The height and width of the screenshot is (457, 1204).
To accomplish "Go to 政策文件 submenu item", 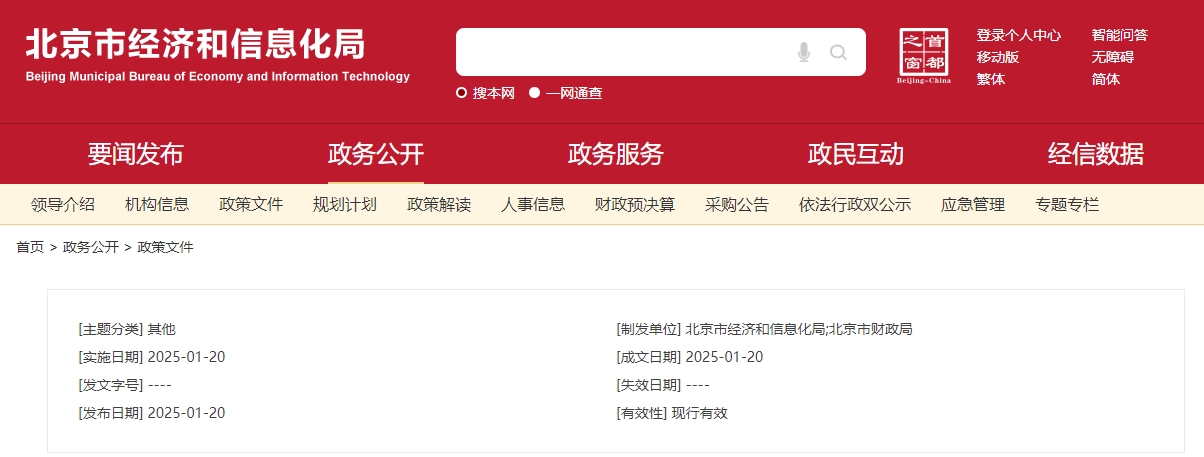I will 251,205.
